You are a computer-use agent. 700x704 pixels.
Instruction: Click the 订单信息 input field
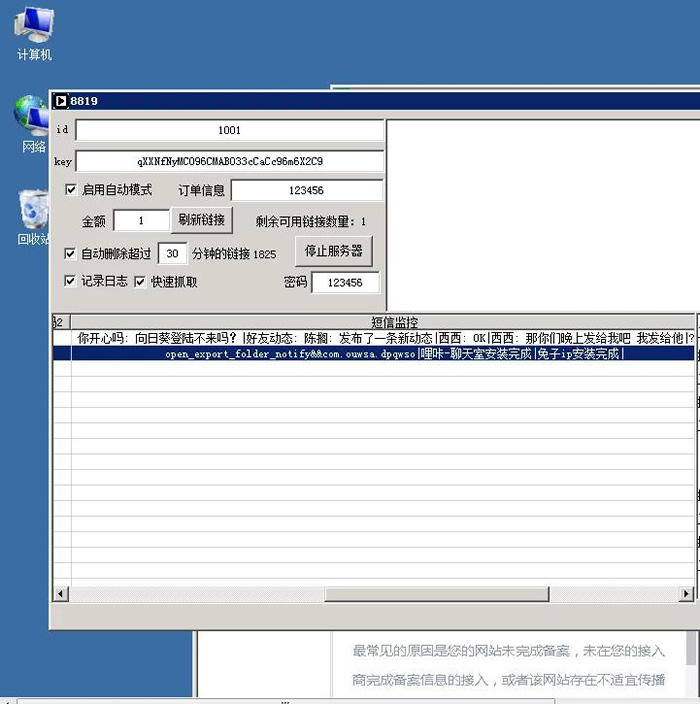tap(306, 191)
